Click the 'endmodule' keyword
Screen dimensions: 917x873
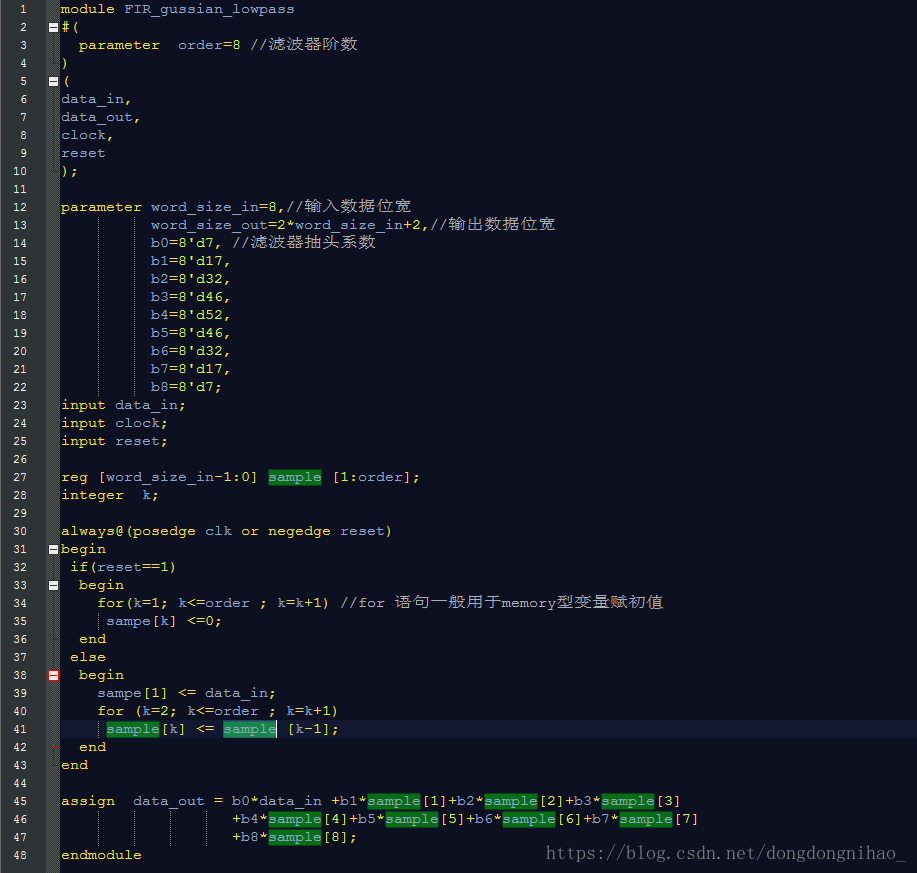pos(101,855)
